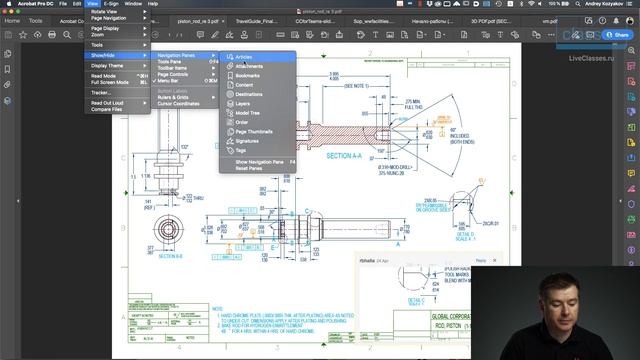
Task: Expand the Rulers & Grids submenu
Action: [x=185, y=97]
